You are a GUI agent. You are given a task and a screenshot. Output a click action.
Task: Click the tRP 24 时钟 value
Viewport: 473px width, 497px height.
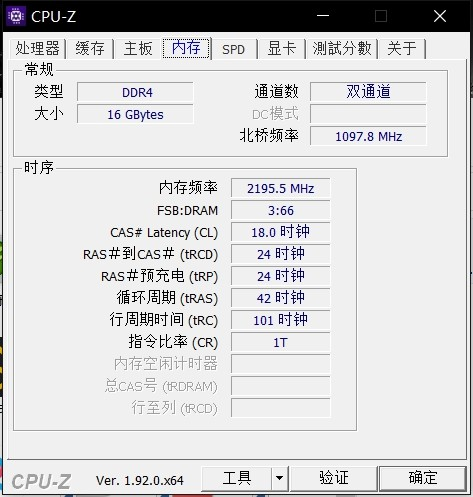click(281, 276)
